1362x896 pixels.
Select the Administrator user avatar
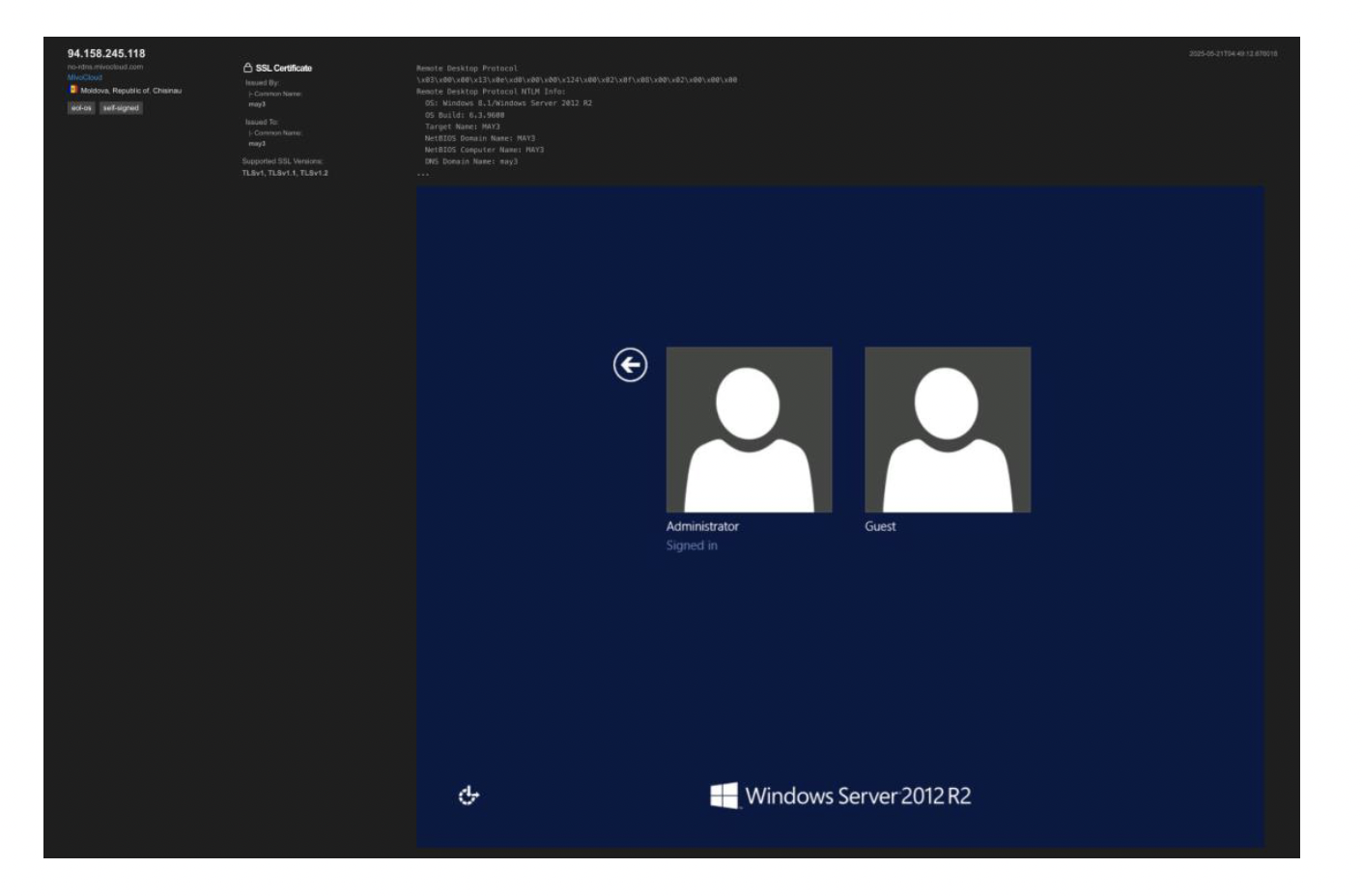tap(749, 430)
